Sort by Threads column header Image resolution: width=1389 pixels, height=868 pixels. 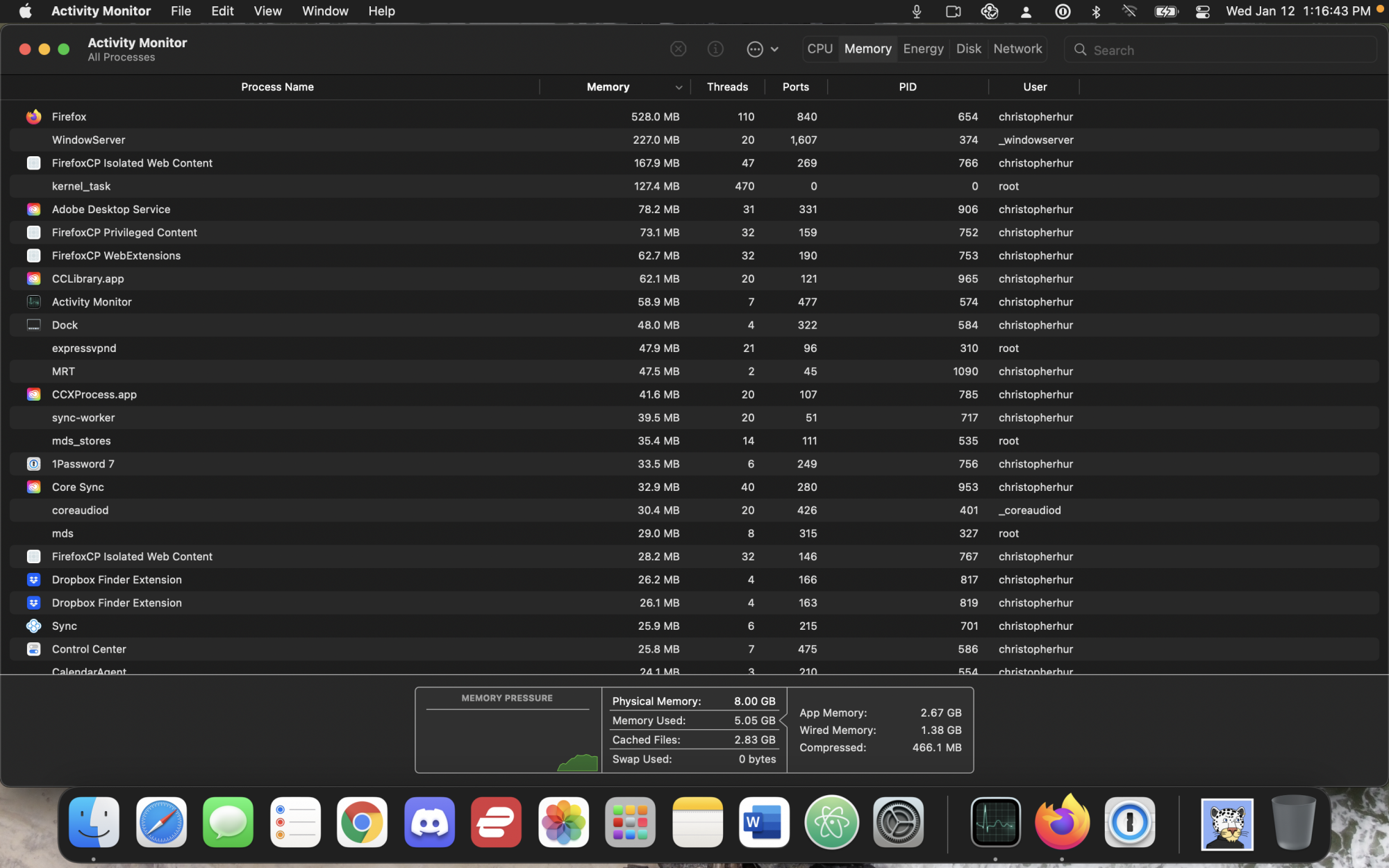[x=726, y=87]
